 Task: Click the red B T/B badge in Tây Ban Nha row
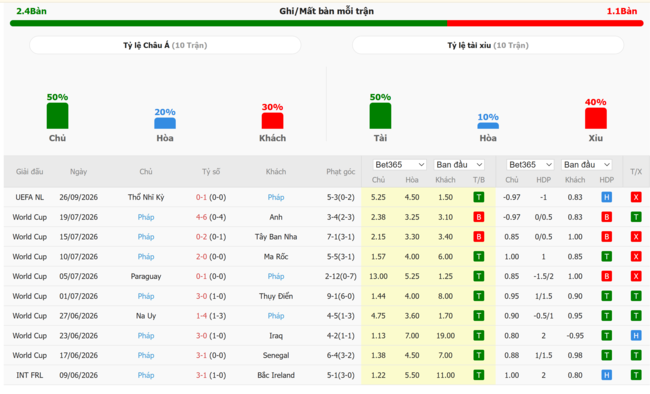tap(478, 237)
